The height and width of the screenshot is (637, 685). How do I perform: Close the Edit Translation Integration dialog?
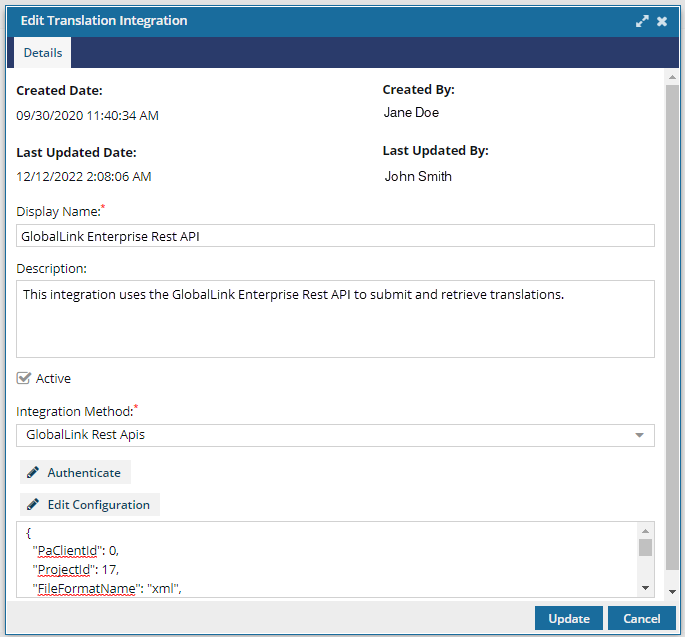point(662,21)
